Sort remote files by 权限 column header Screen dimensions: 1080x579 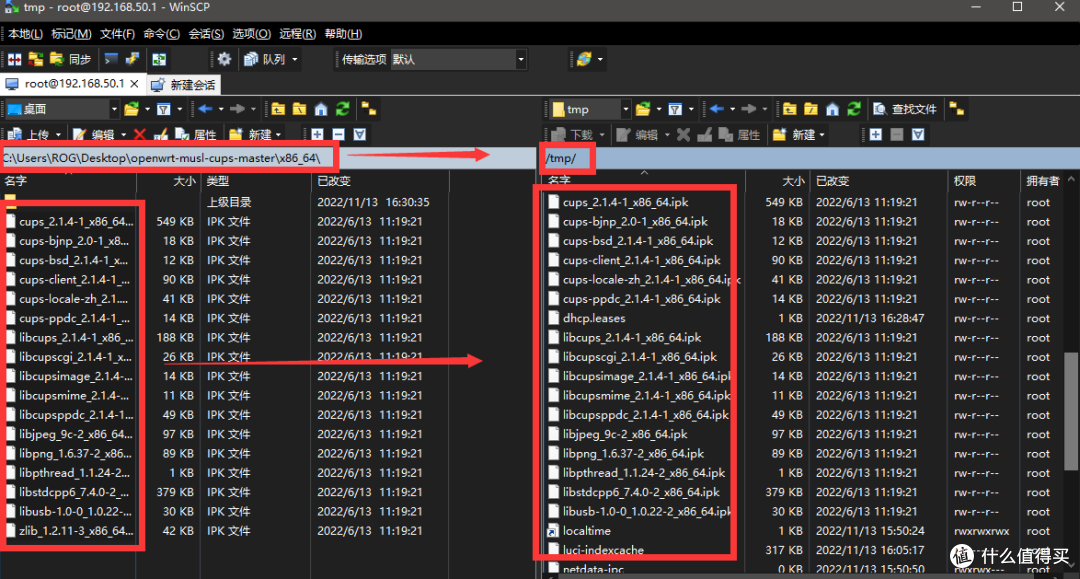(964, 181)
